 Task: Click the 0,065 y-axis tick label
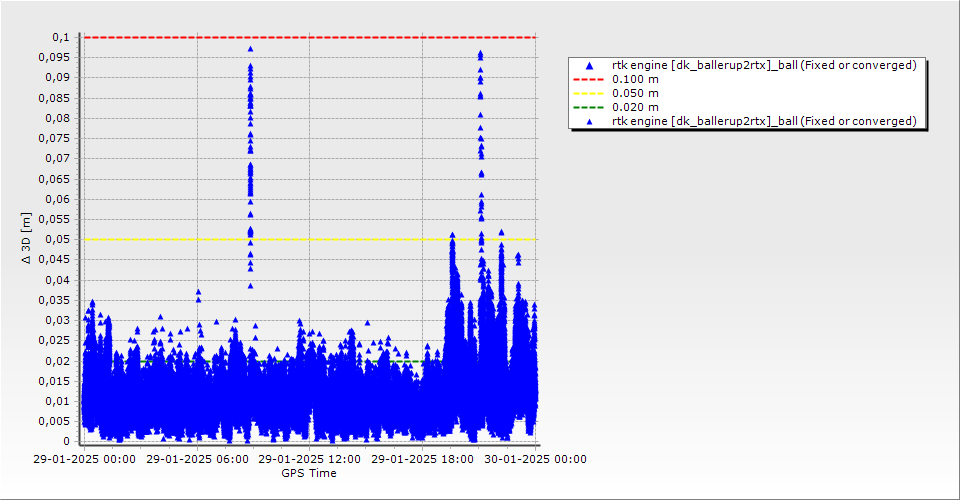[54, 179]
